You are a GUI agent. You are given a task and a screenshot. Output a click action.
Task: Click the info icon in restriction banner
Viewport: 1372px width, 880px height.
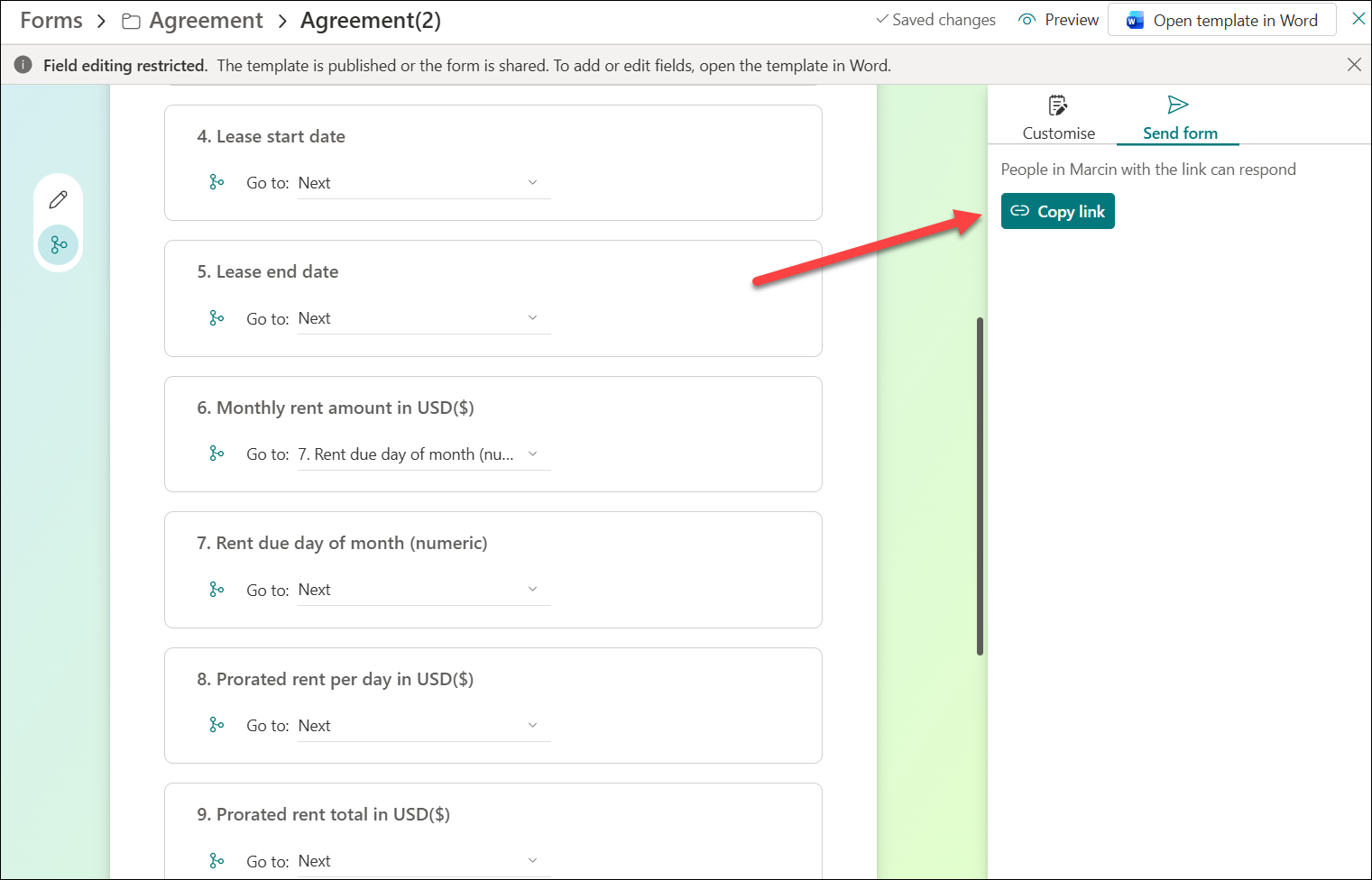click(x=23, y=65)
